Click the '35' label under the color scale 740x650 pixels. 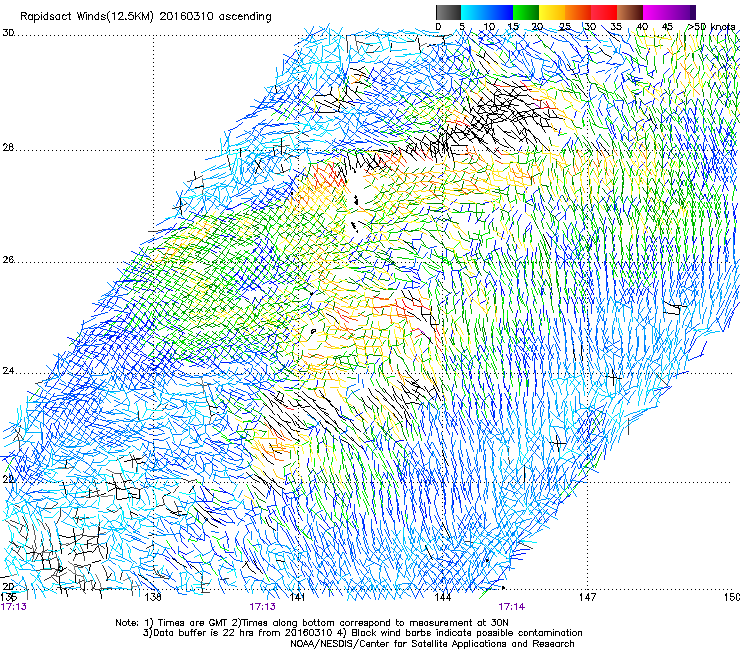616,27
